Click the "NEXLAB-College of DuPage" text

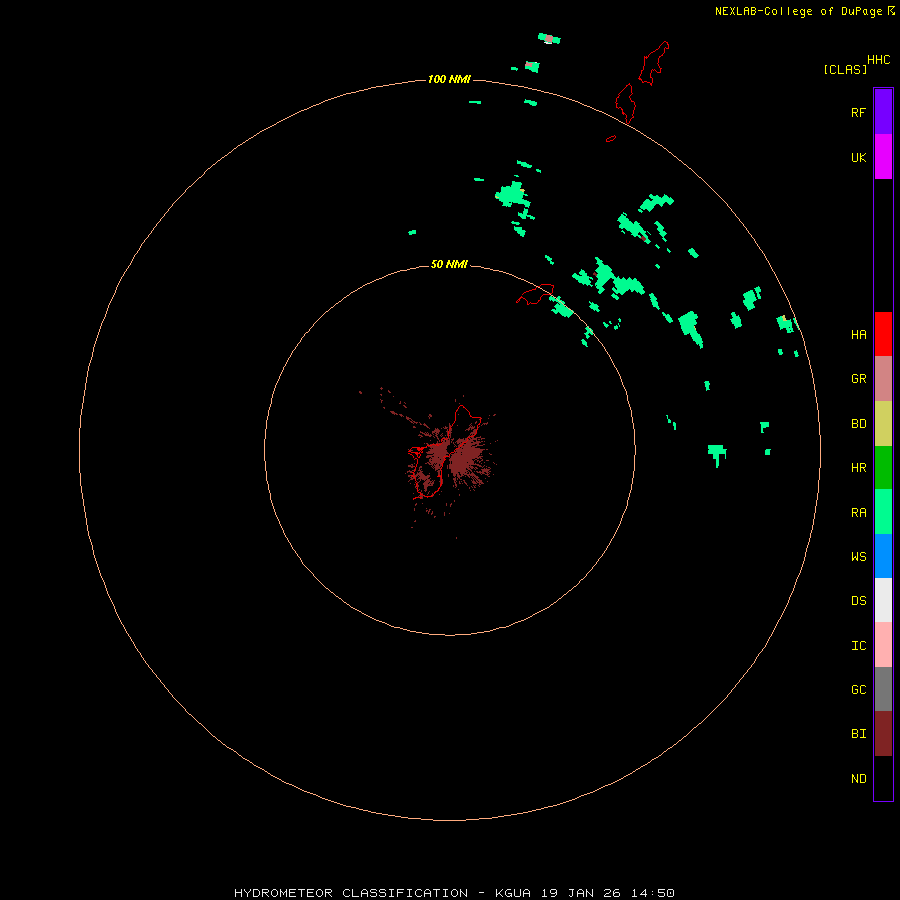[x=798, y=11]
